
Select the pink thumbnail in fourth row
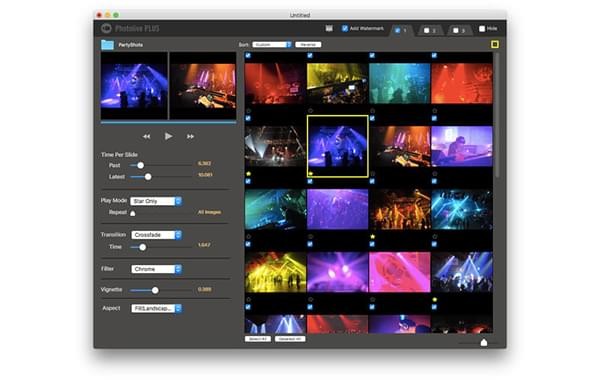point(399,272)
